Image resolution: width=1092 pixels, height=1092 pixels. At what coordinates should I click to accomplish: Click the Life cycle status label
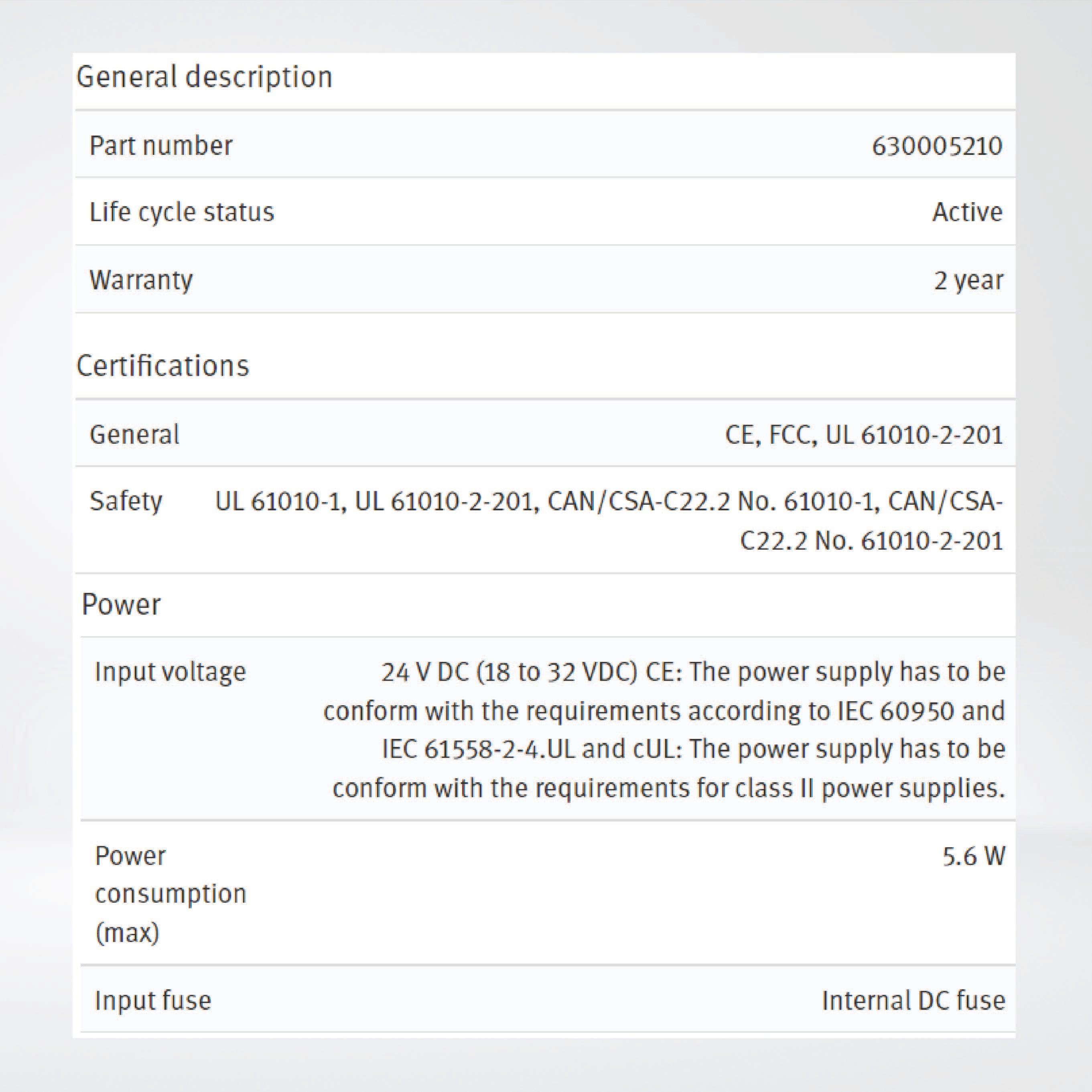(181, 213)
